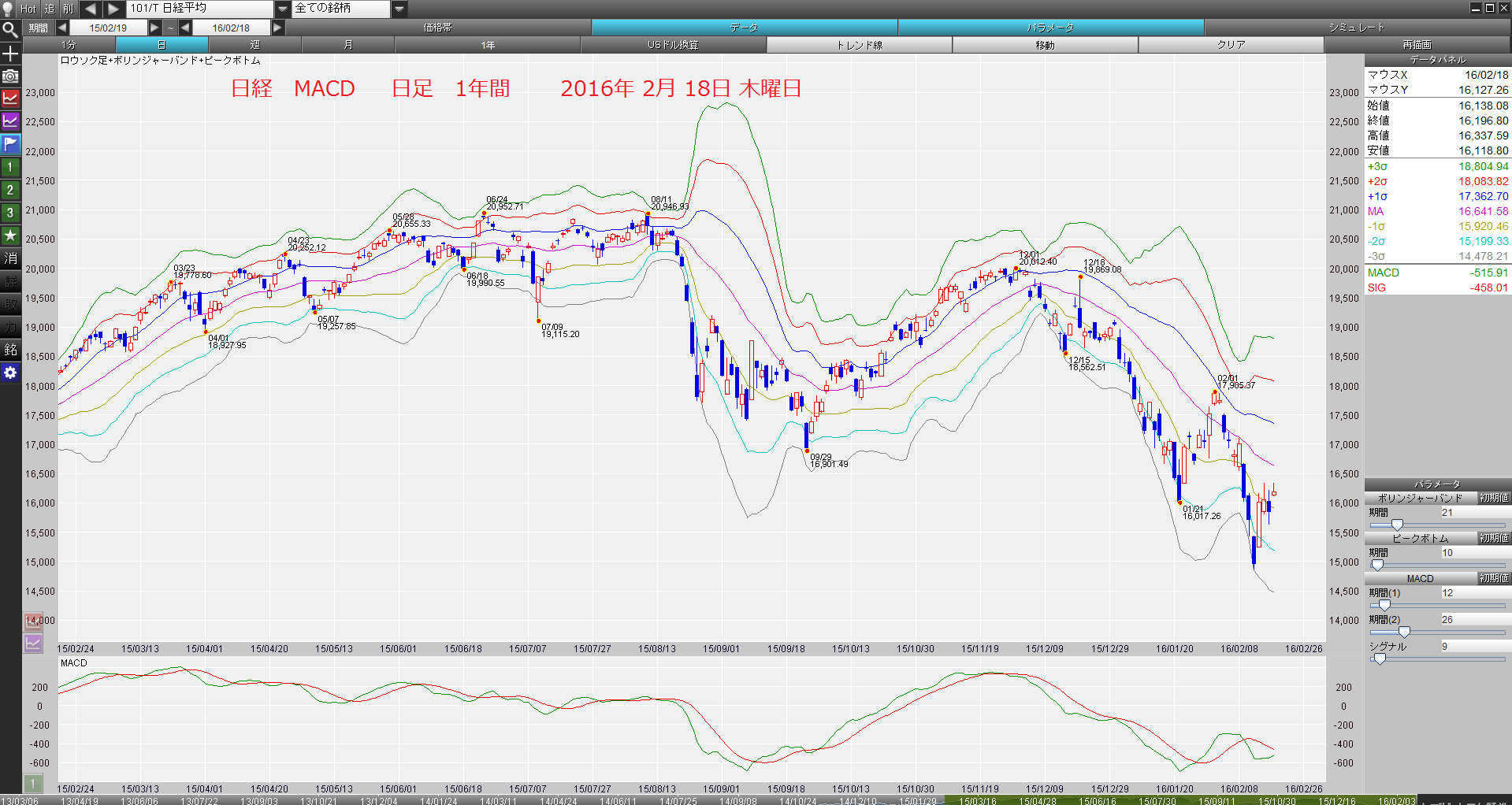Click the 期間 period button

[38, 28]
